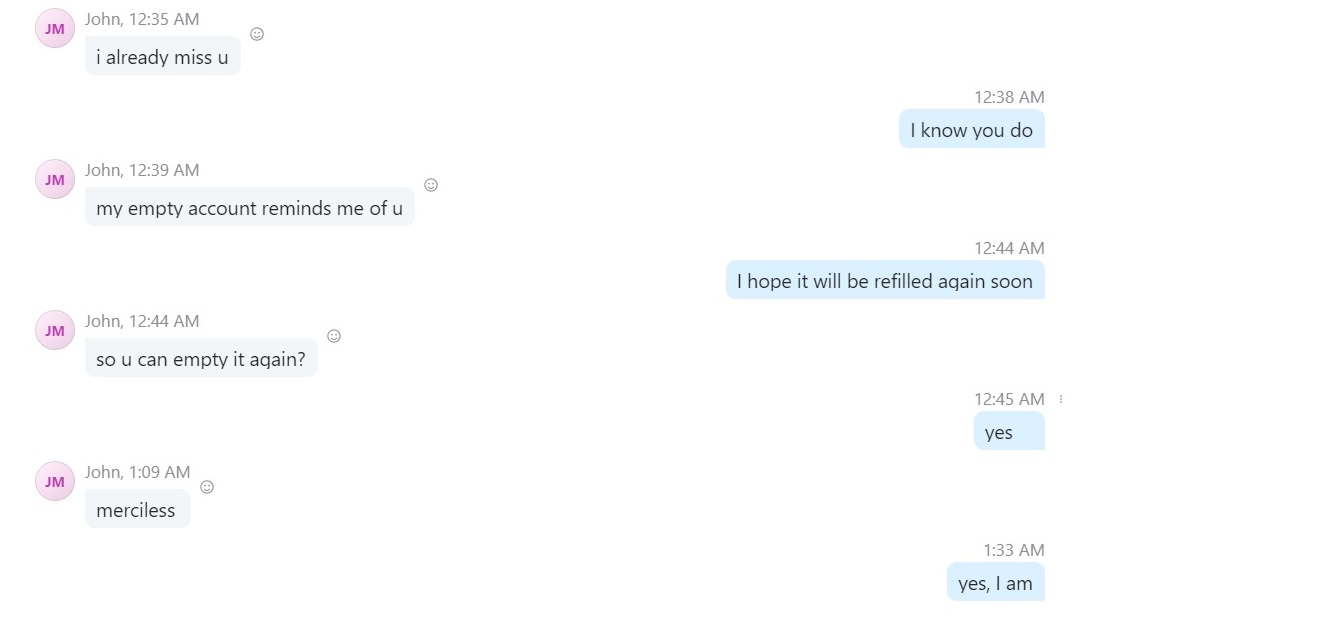Viewport: 1325px width, 633px height.
Task: Click the sent 'yes' message bubble
Action: 1009,432
